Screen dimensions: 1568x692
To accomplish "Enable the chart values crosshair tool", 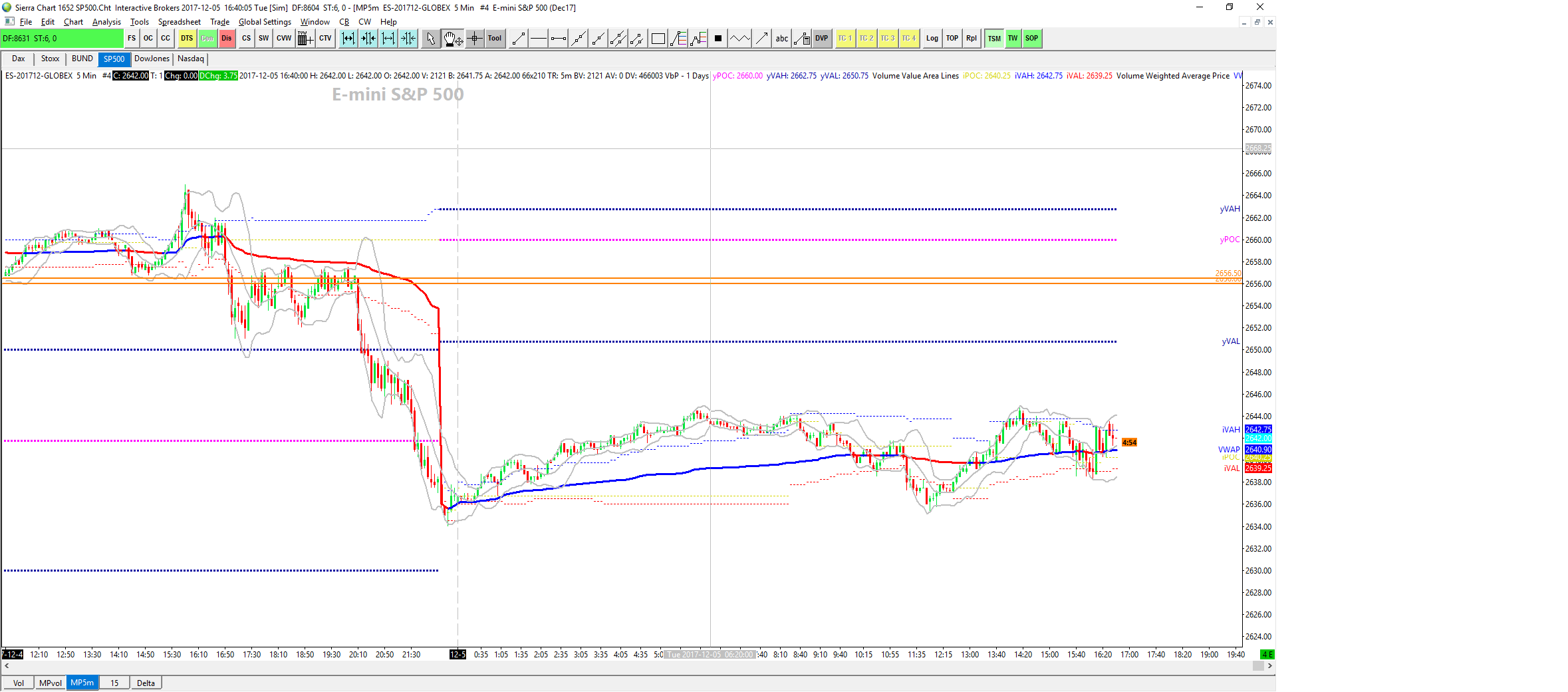I will click(x=475, y=39).
